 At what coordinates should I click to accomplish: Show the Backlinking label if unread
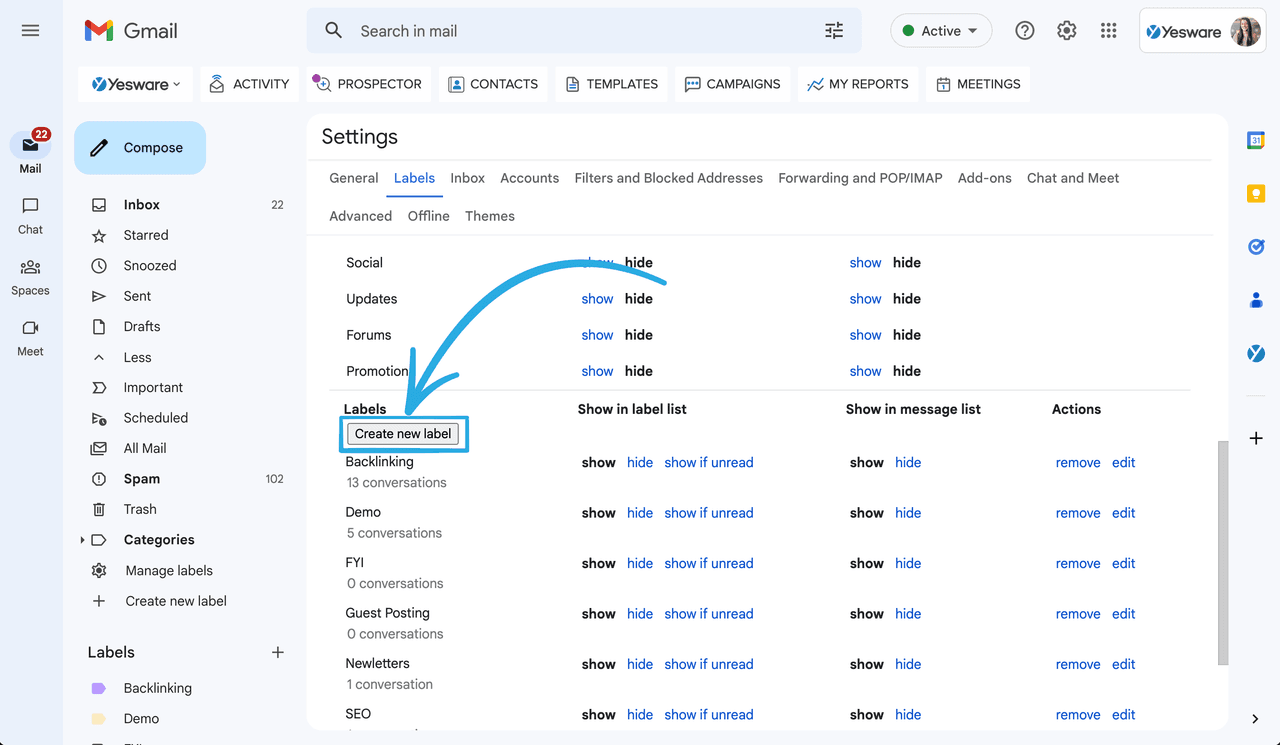(x=709, y=462)
